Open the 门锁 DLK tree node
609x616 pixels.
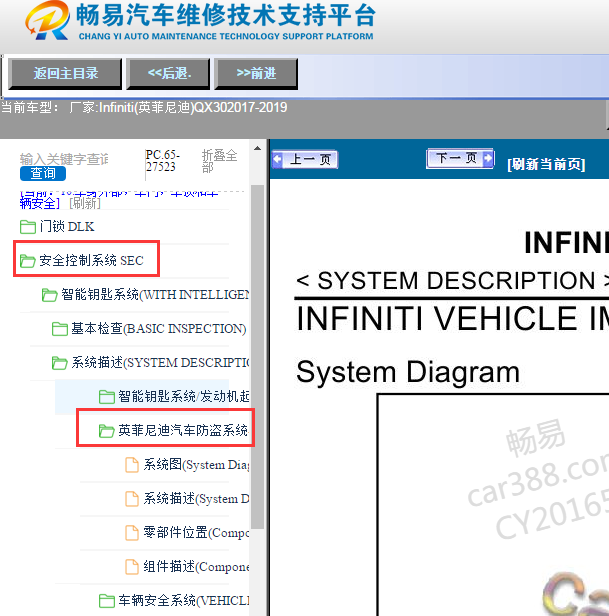point(67,227)
